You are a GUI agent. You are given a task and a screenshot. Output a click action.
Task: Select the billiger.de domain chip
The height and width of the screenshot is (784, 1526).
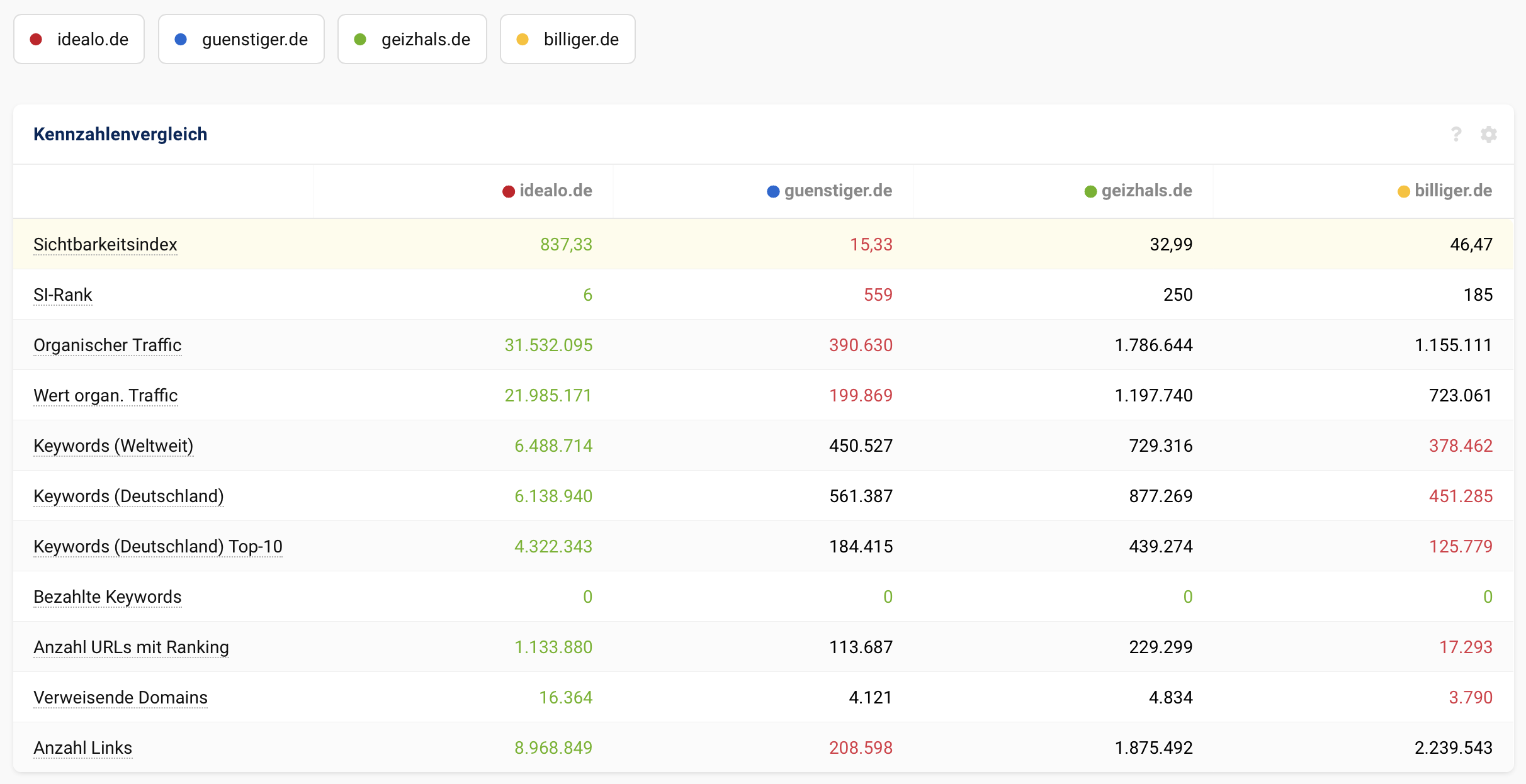pos(568,39)
